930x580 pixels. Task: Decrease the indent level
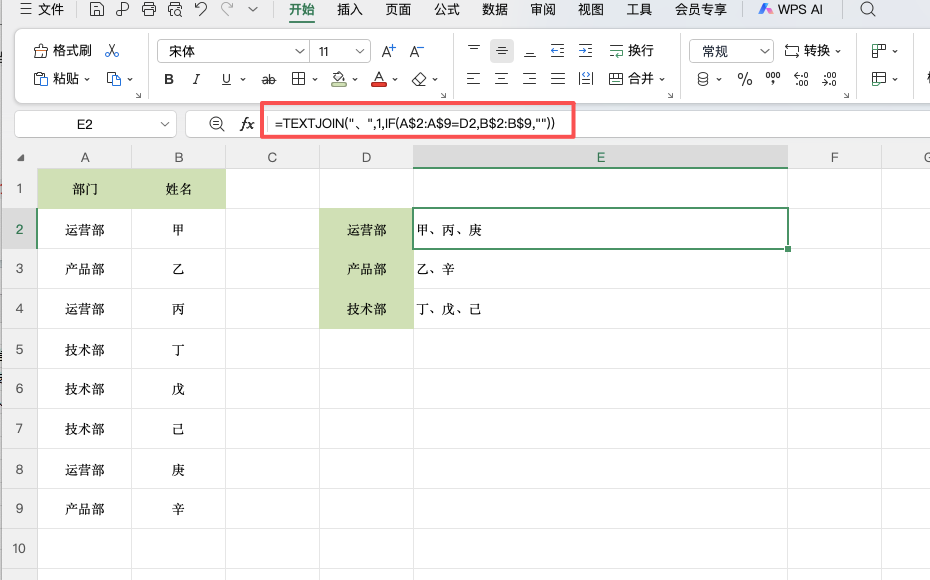pyautogui.click(x=558, y=51)
